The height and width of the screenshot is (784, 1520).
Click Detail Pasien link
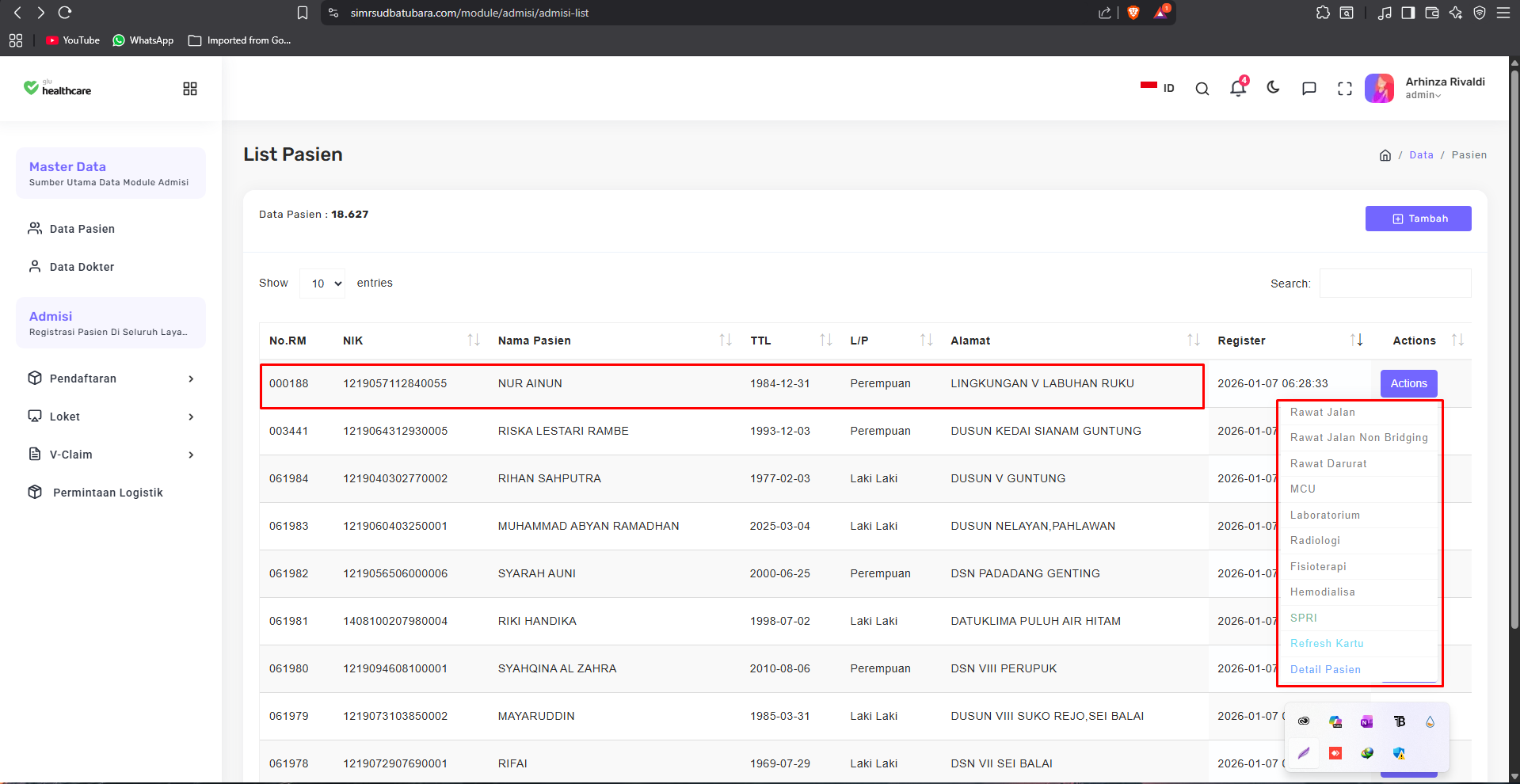click(1325, 670)
